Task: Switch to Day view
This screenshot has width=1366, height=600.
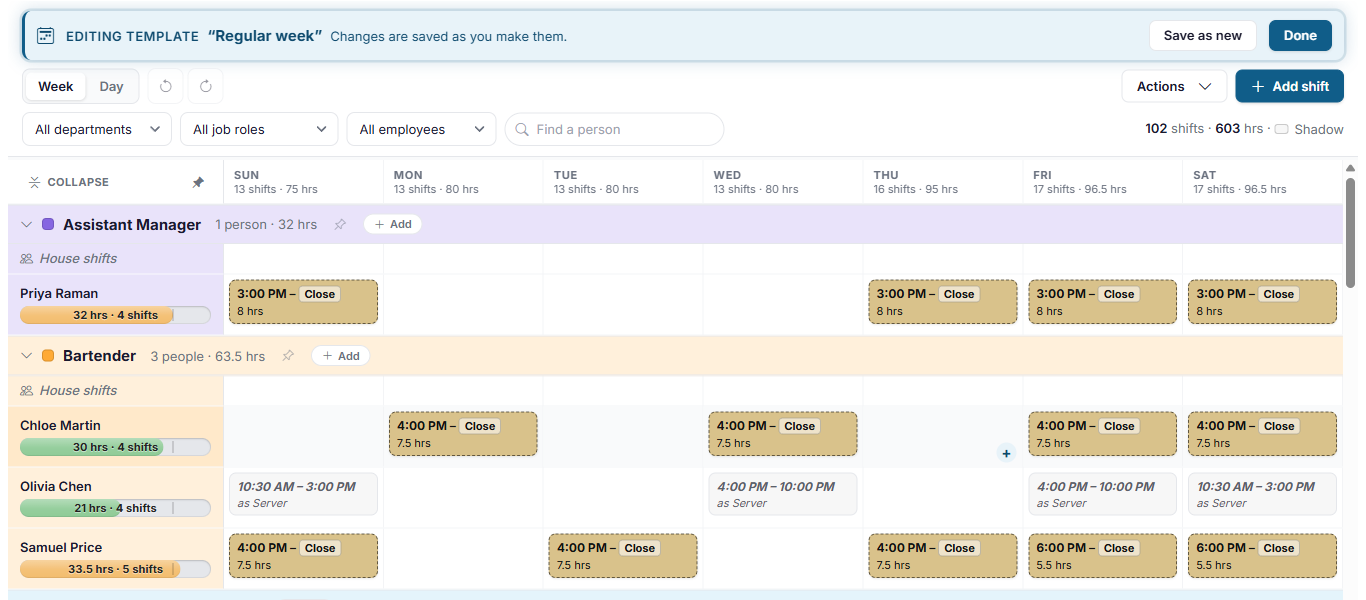Action: (111, 86)
